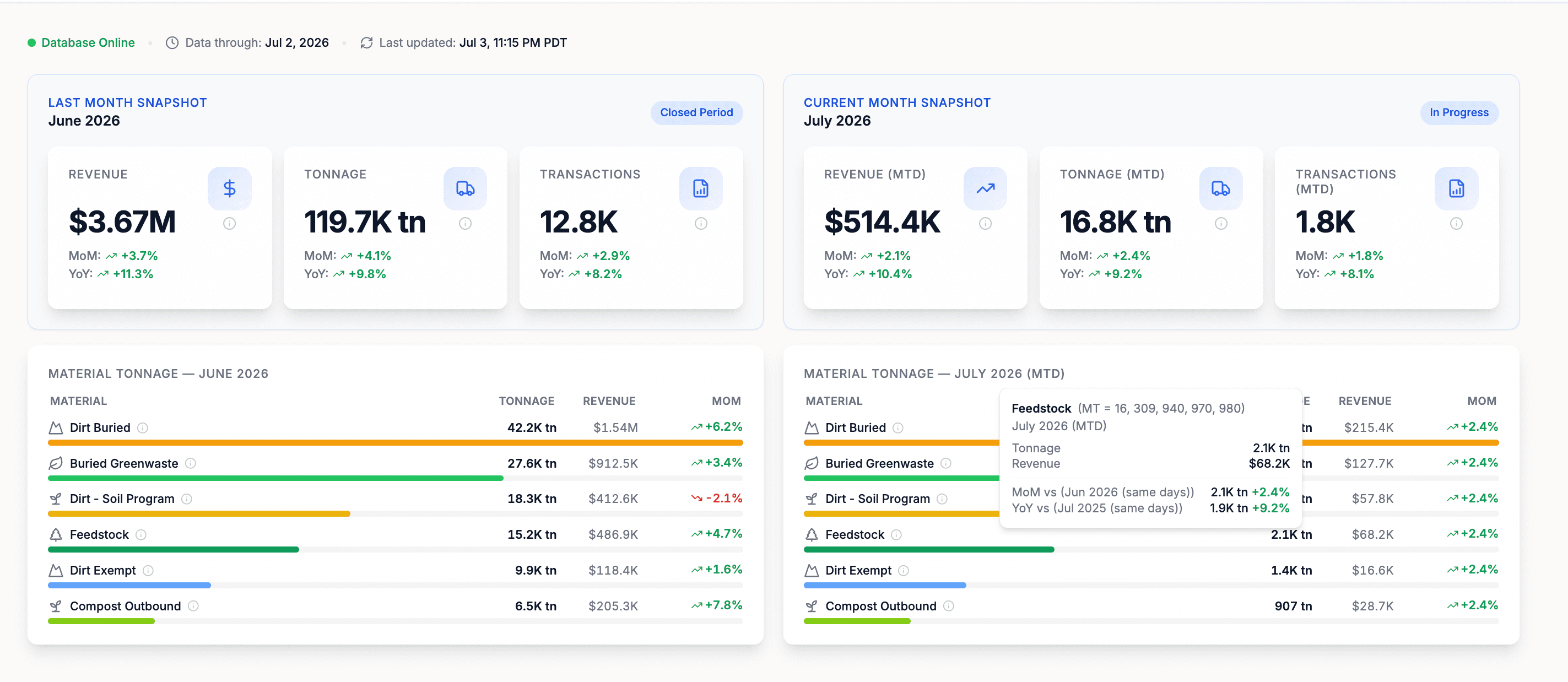The width and height of the screenshot is (1568, 682).
Task: Click the 907 tn Compost Outbound cell
Action: 1293,606
